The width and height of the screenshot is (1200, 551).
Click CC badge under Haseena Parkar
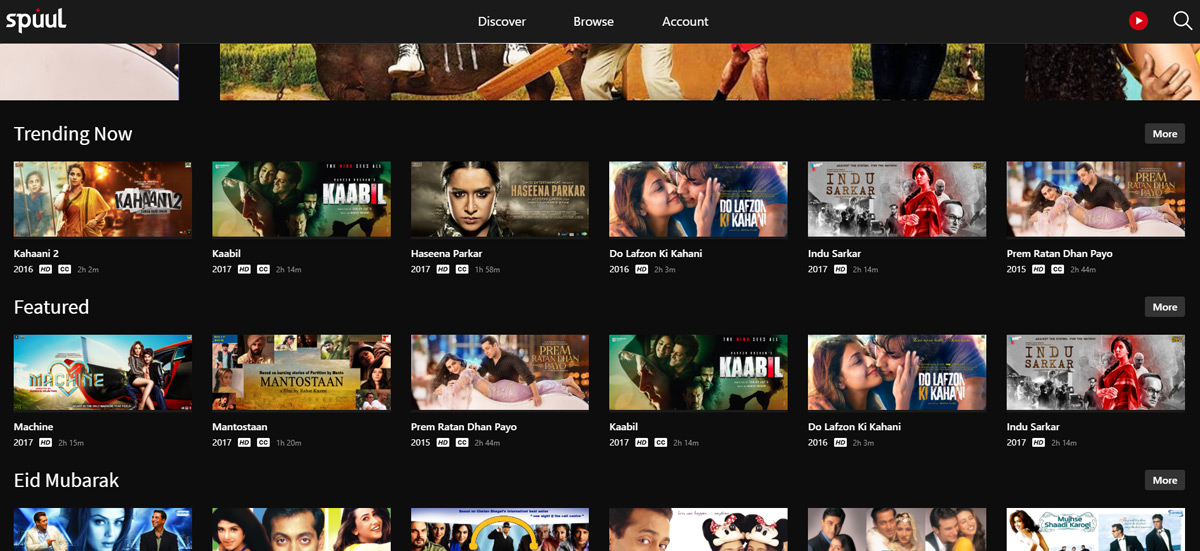(x=462, y=270)
